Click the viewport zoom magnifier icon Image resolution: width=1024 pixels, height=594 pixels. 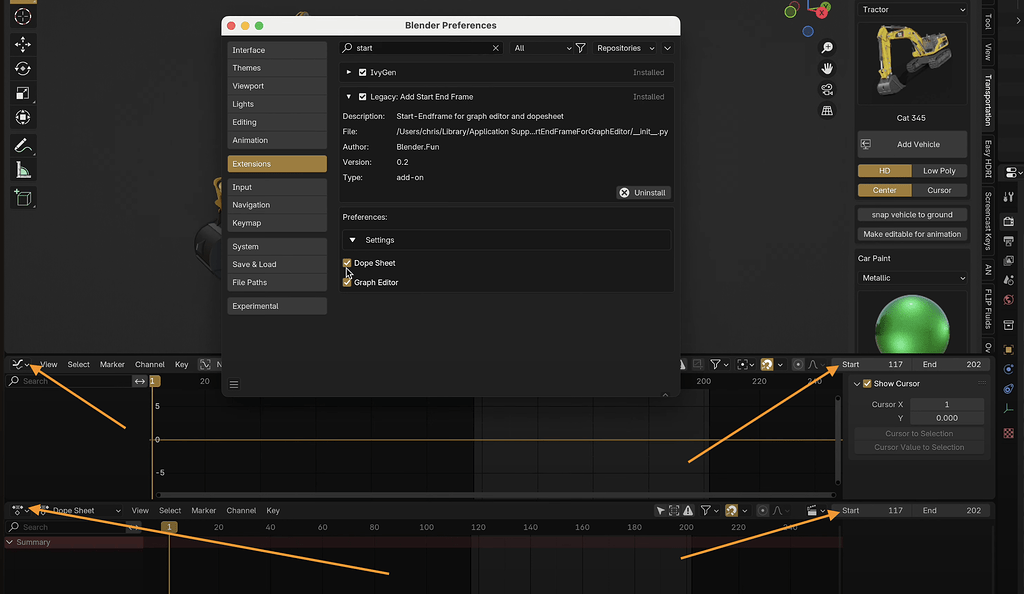click(x=827, y=48)
